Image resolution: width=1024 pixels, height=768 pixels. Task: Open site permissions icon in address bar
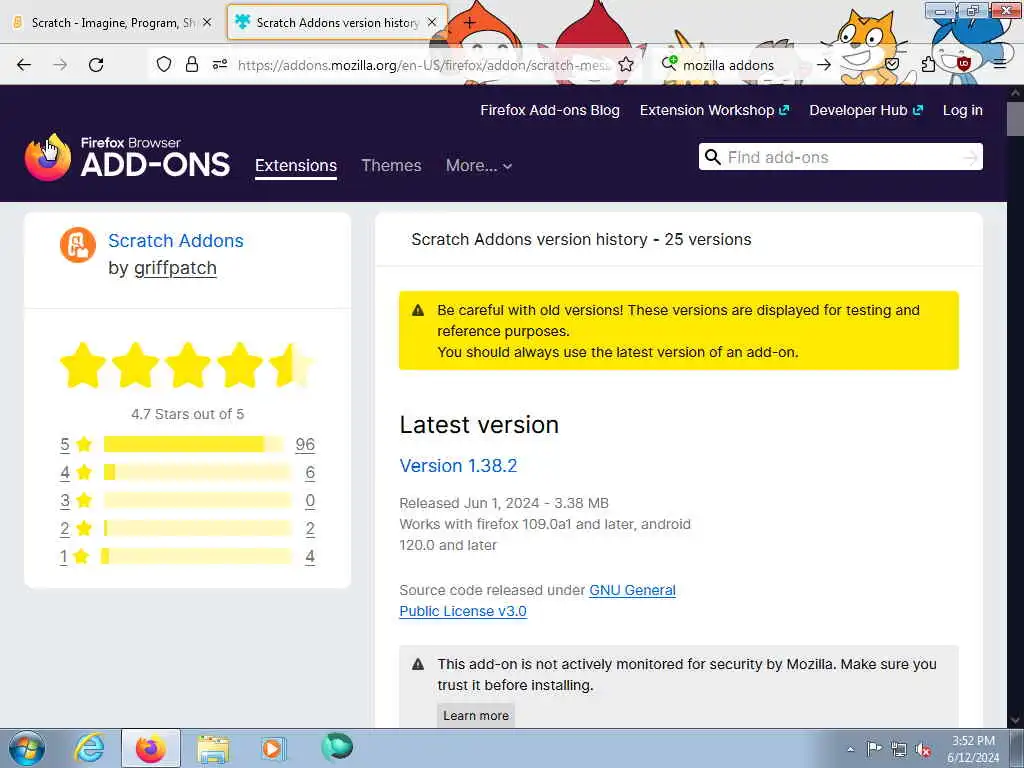(x=219, y=64)
